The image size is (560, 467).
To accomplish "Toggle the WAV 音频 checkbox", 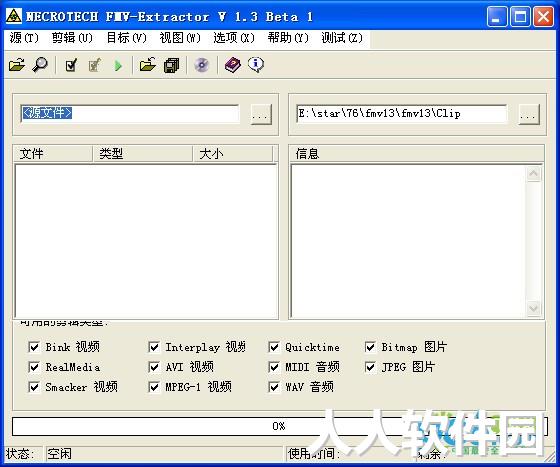I will (274, 387).
